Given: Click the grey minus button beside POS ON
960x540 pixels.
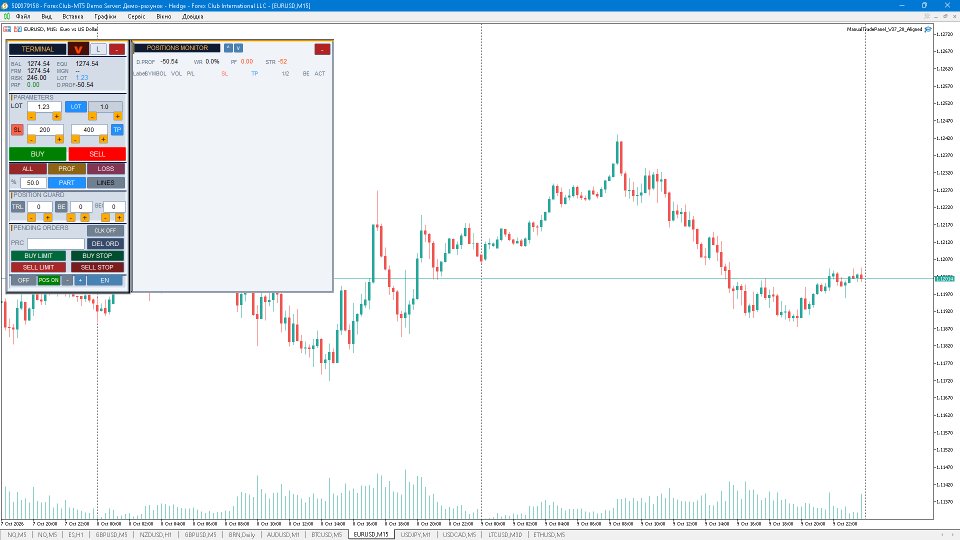Looking at the screenshot, I should click(67, 280).
